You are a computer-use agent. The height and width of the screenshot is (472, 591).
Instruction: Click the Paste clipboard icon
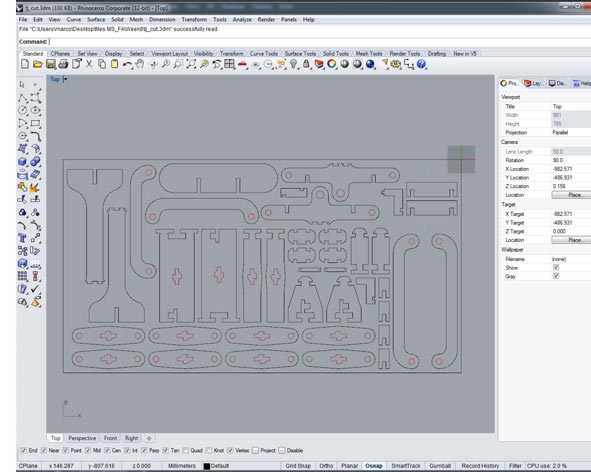(115, 64)
